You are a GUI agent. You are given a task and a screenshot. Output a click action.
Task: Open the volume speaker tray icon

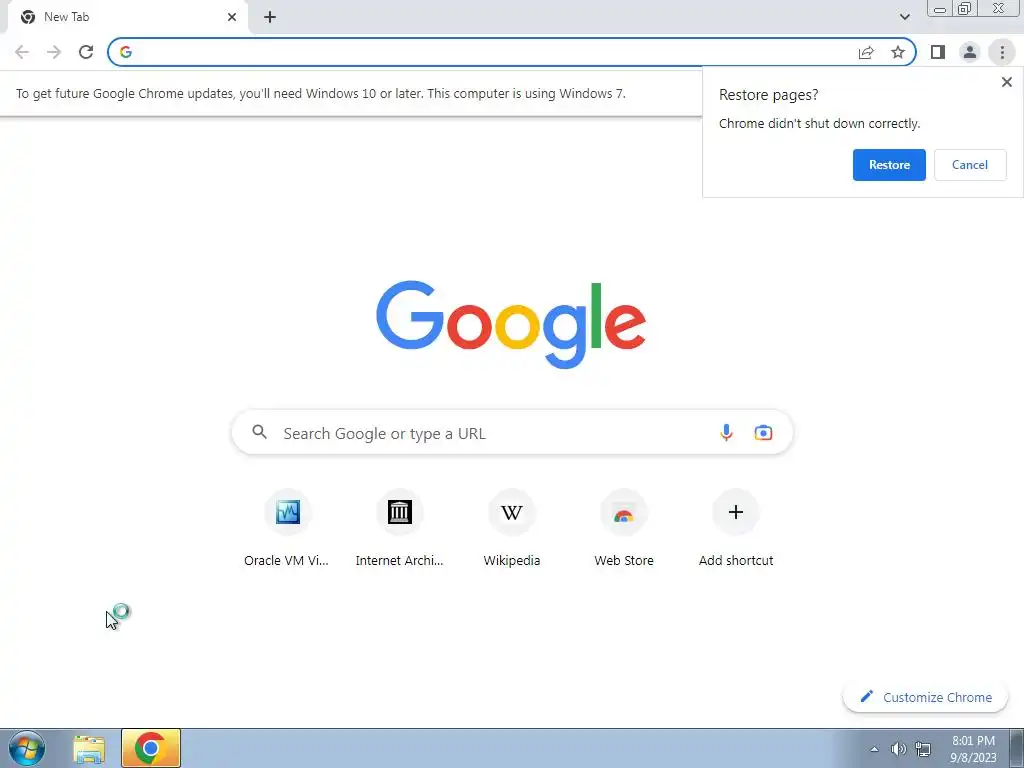tap(899, 749)
